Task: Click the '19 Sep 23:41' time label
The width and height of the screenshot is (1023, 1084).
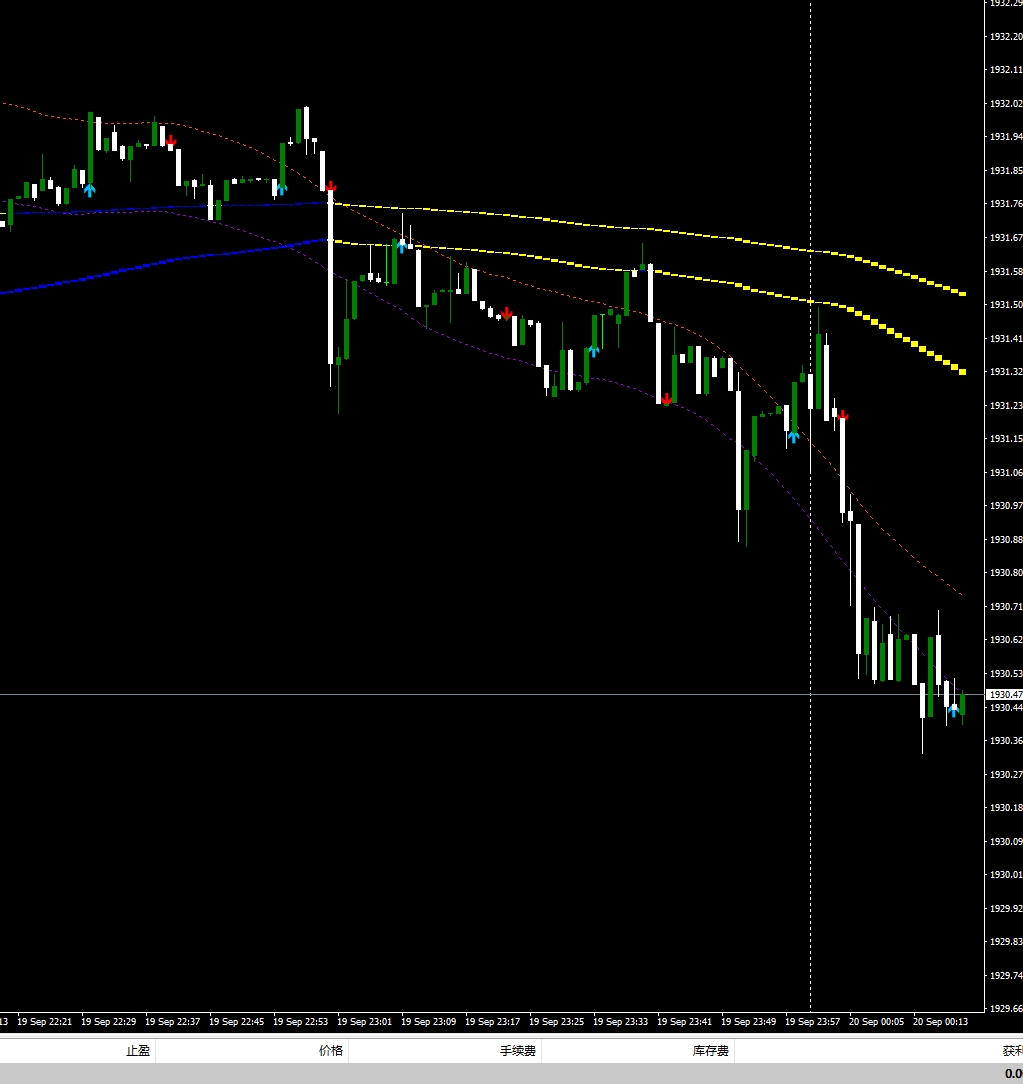Action: coord(684,1021)
